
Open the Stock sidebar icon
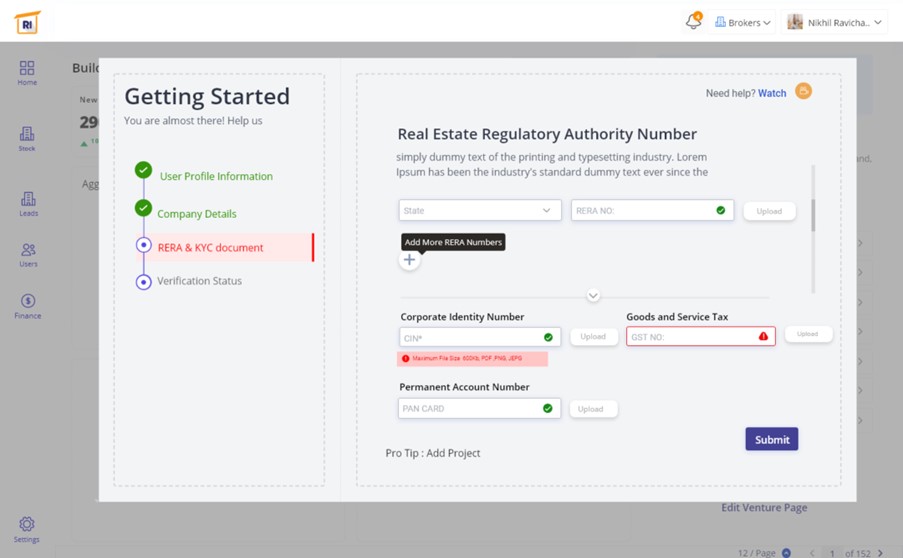tap(27, 138)
